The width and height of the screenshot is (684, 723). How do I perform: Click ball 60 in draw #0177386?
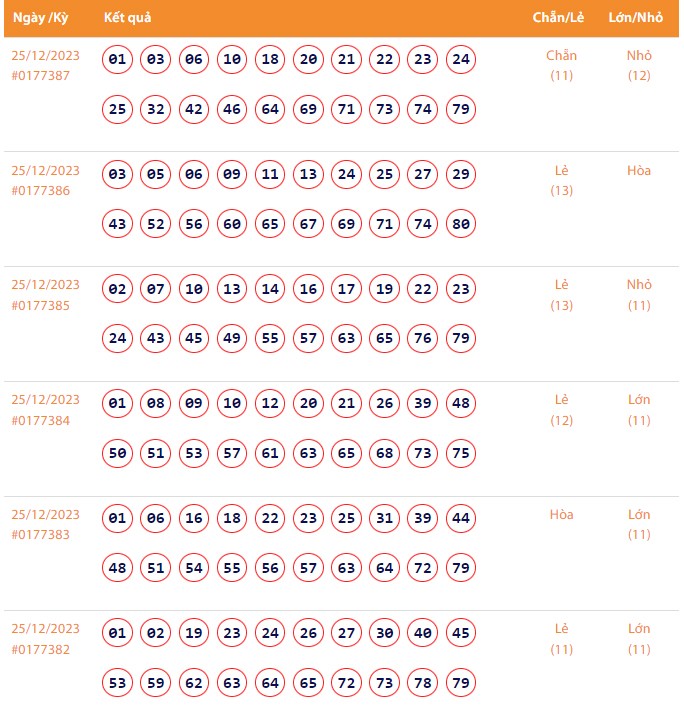(232, 224)
